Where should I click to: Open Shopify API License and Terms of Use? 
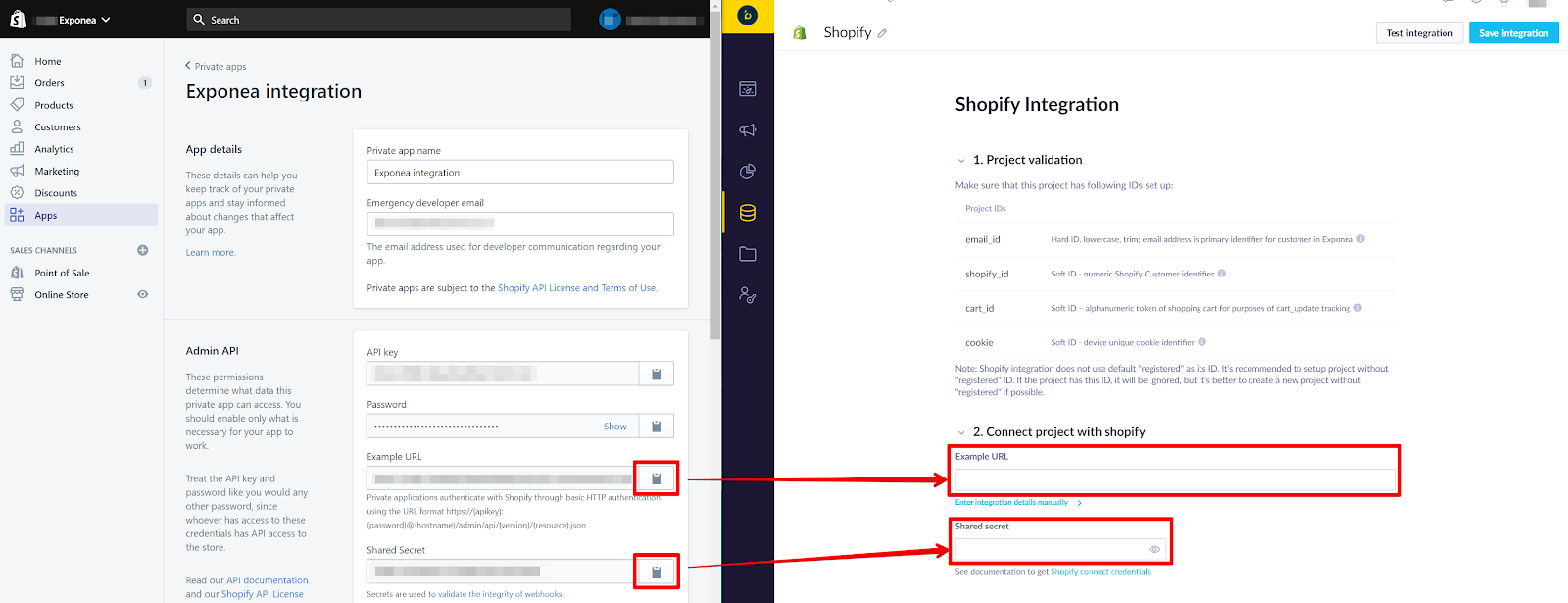click(577, 288)
